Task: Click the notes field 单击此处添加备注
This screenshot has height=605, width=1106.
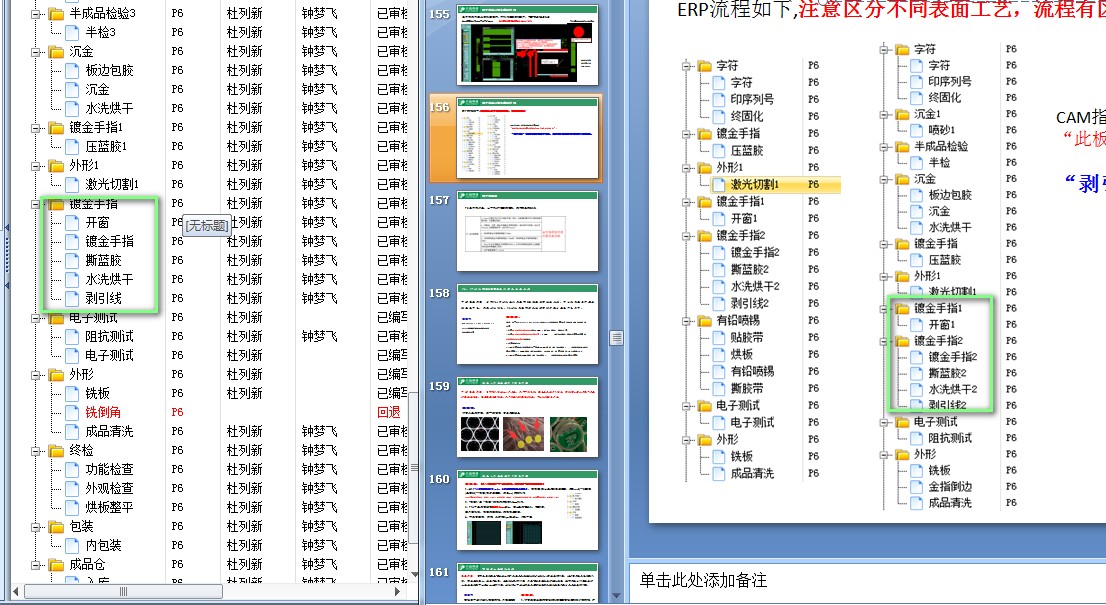Action: coord(703,580)
